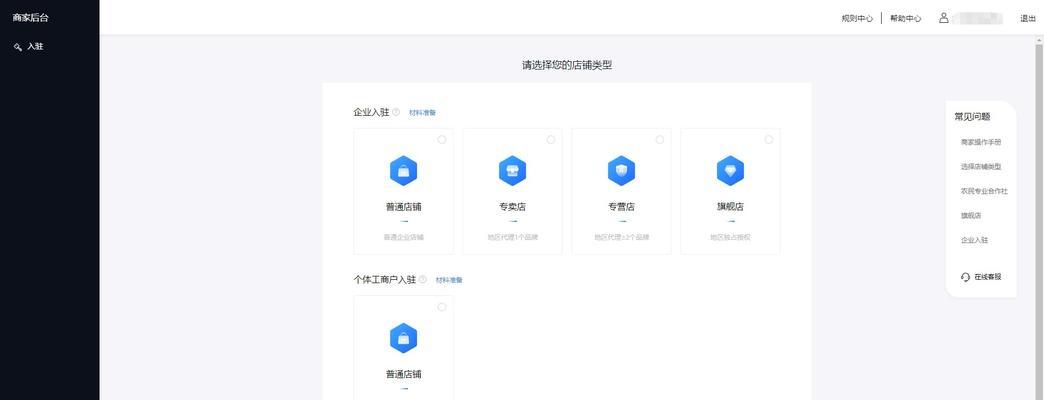Click the 普通企业店铺 description text
This screenshot has width=1044, height=400.
point(403,237)
